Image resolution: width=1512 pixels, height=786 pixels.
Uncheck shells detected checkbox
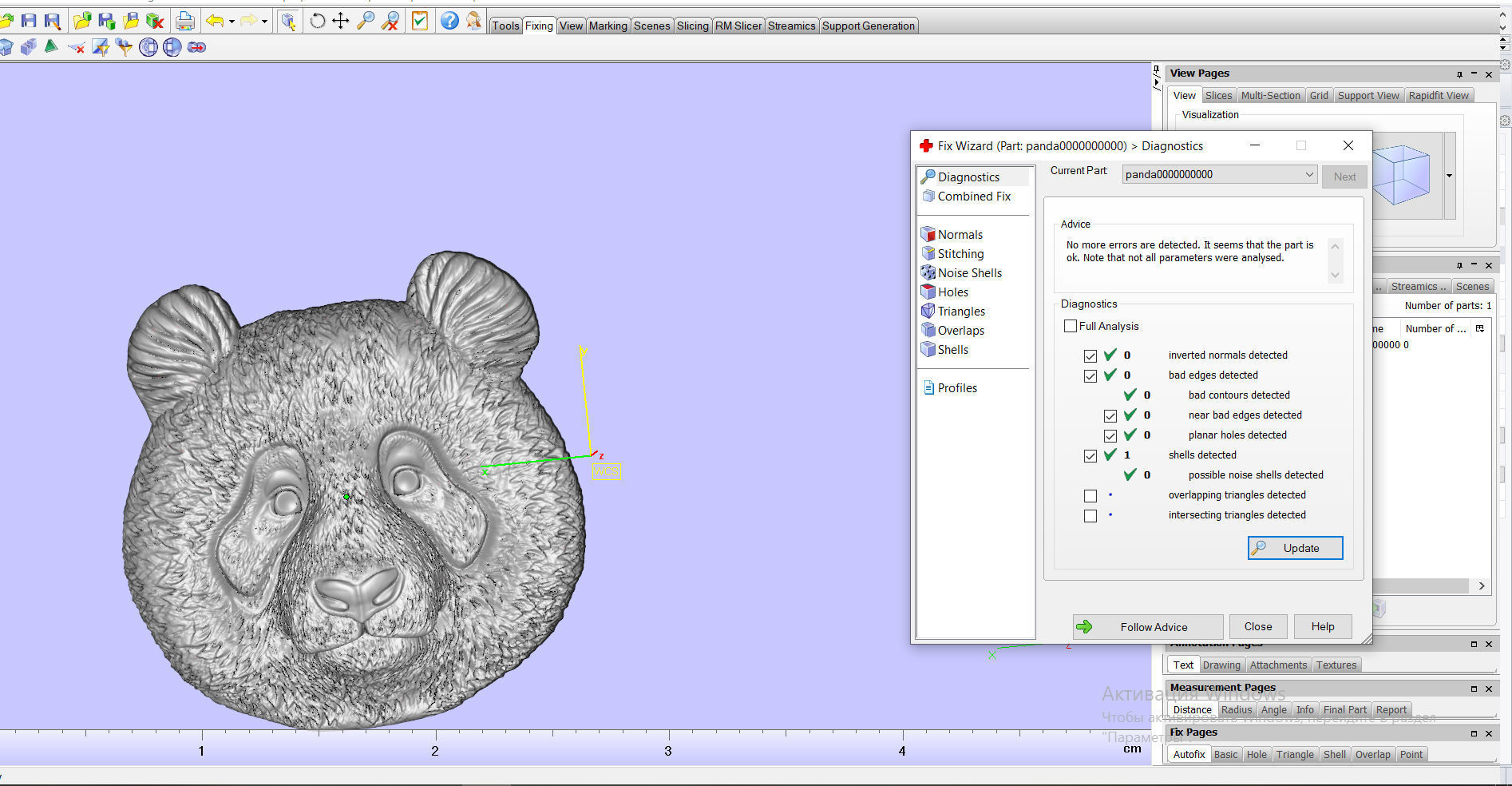click(1090, 456)
